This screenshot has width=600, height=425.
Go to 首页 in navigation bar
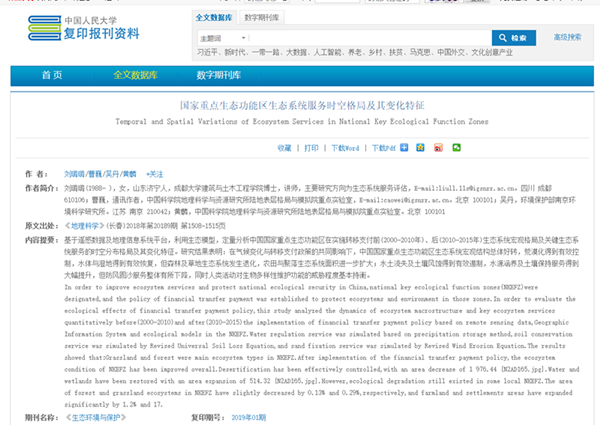[51, 74]
